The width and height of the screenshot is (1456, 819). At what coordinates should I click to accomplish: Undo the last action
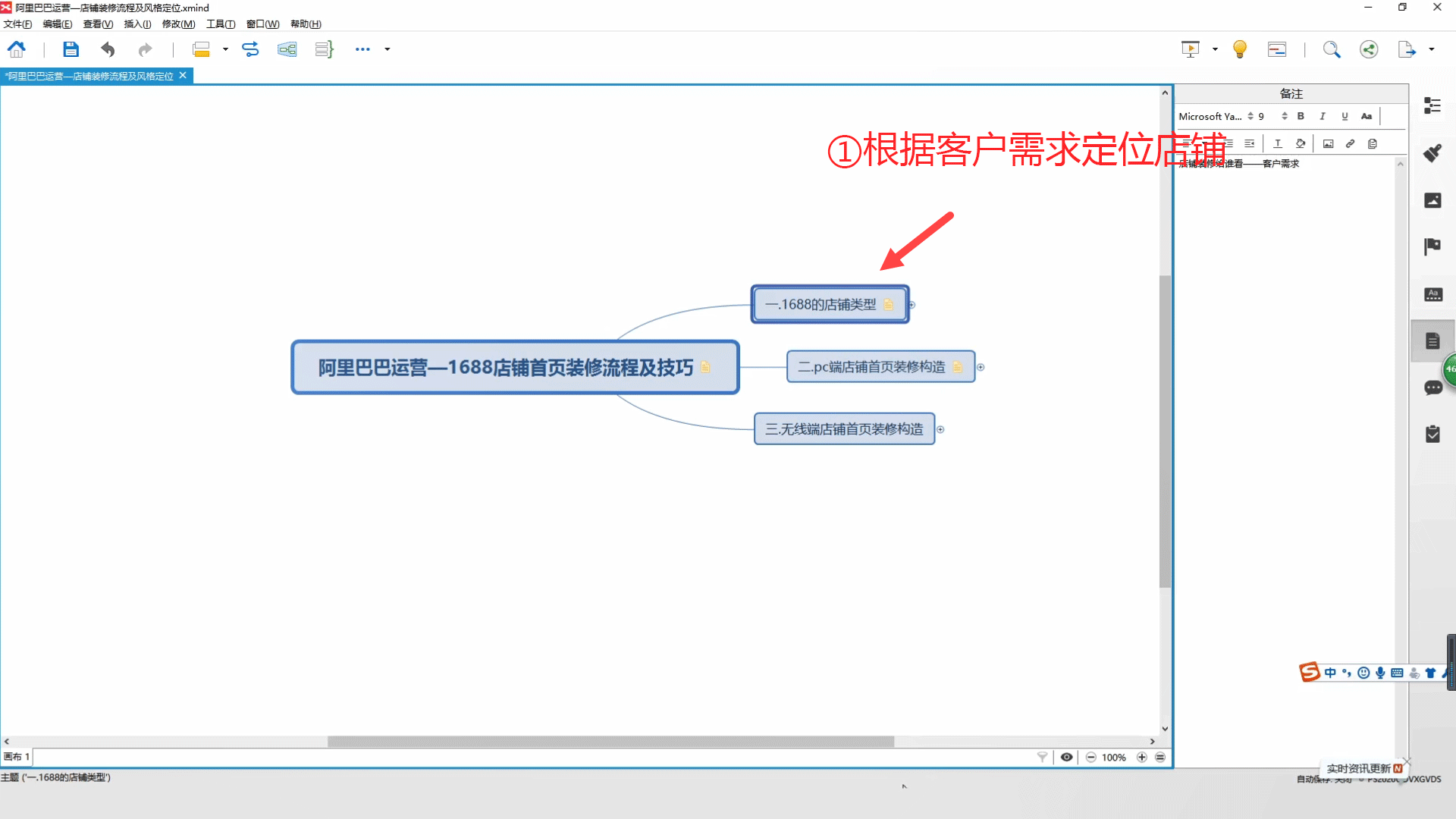[x=108, y=50]
